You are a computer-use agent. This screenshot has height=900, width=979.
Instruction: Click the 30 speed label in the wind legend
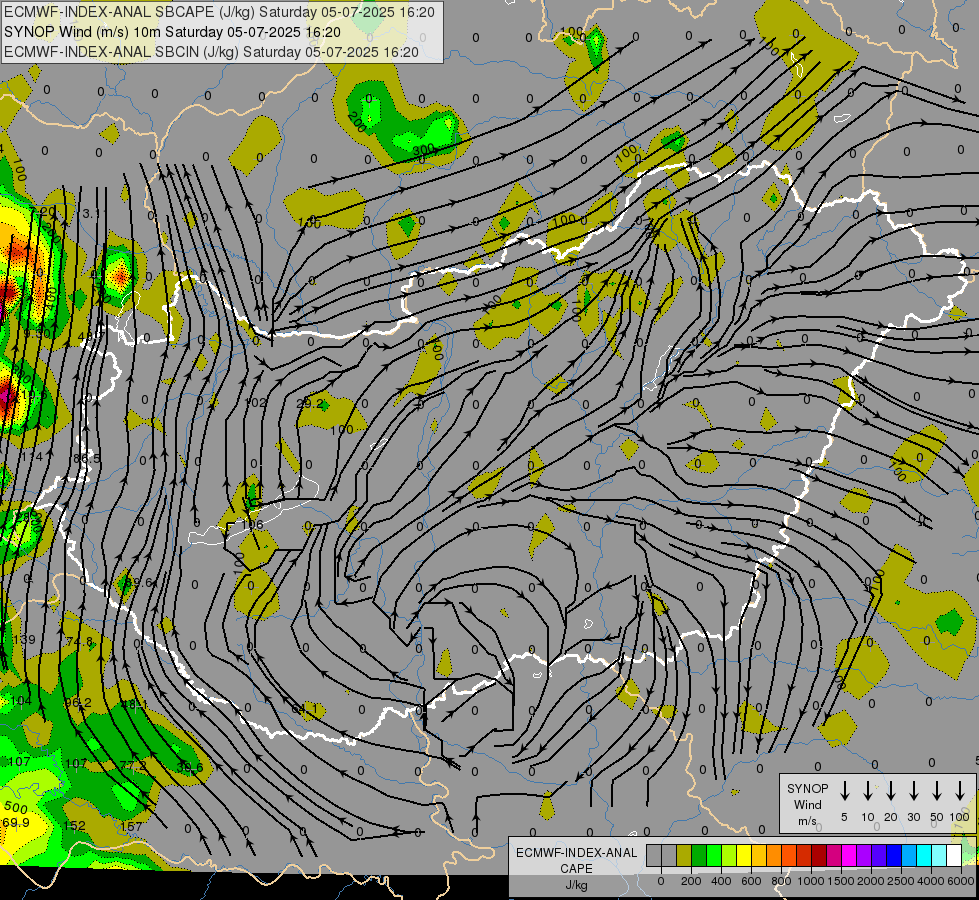click(913, 817)
